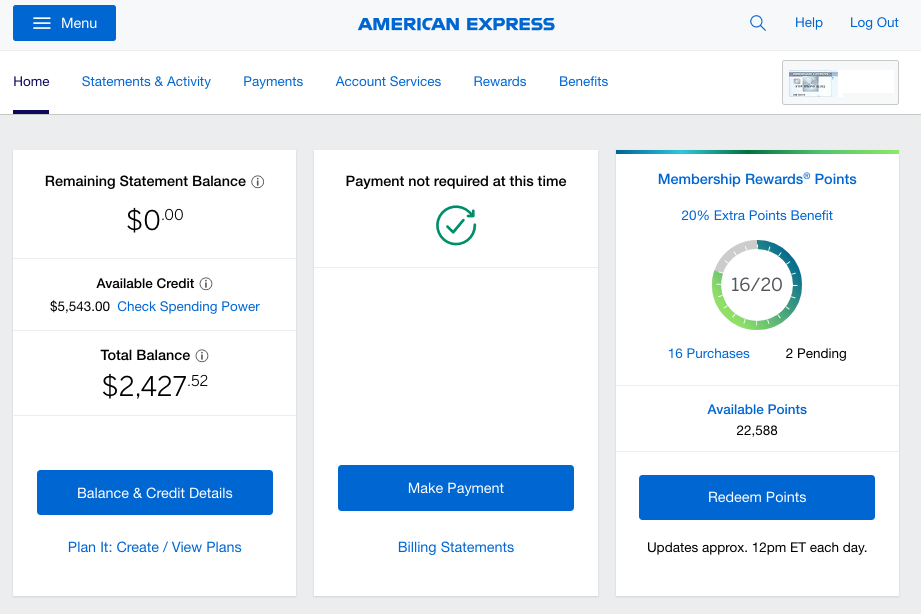
Task: Click Balance & Credit Details button
Action: coord(155,492)
